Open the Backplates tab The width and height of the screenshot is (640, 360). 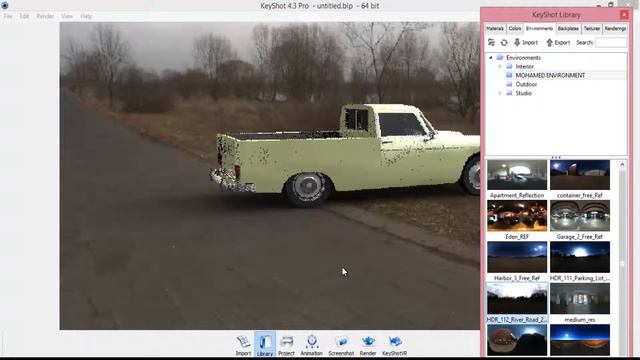coord(568,29)
